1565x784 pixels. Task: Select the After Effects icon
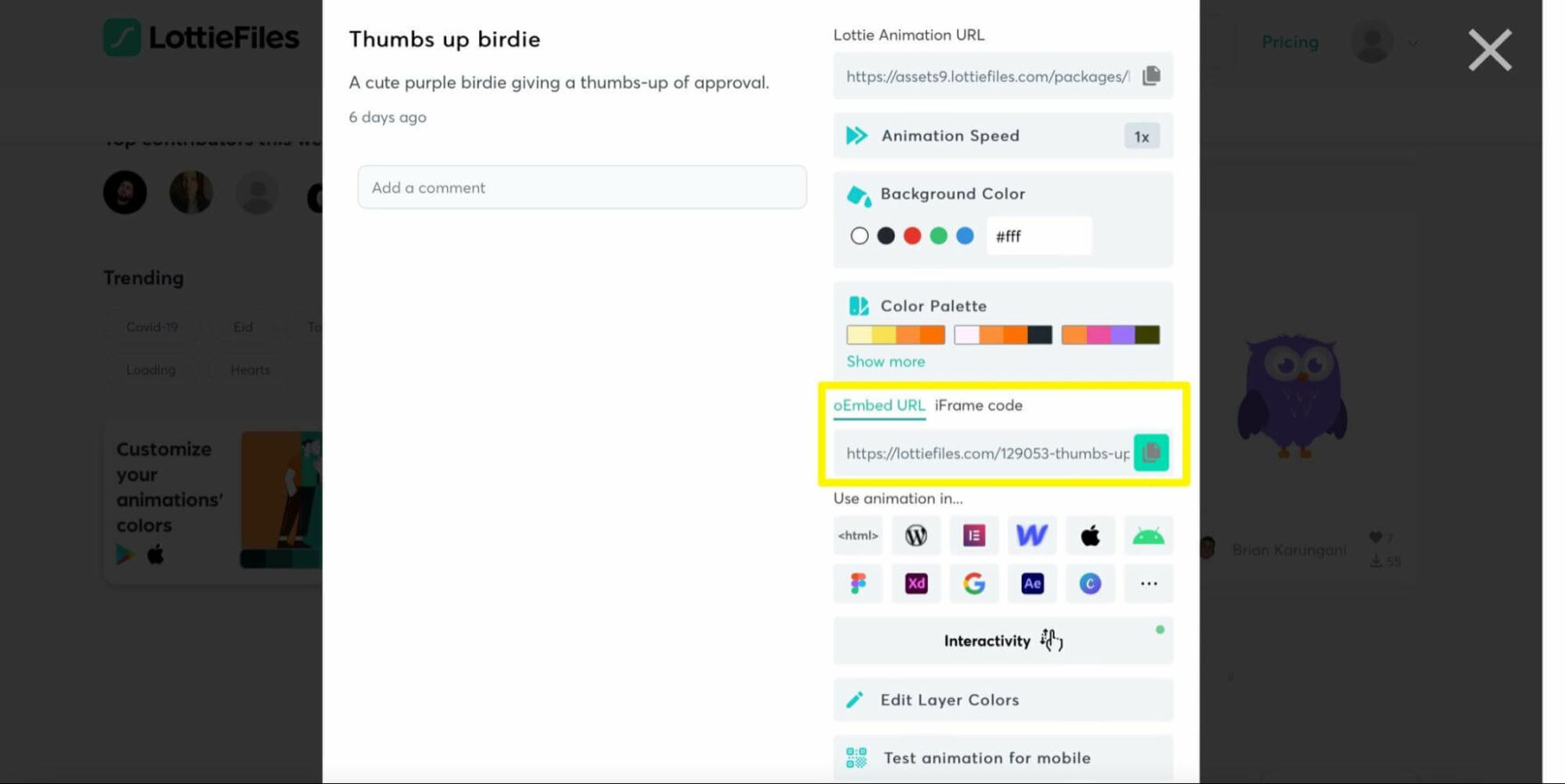point(1031,583)
